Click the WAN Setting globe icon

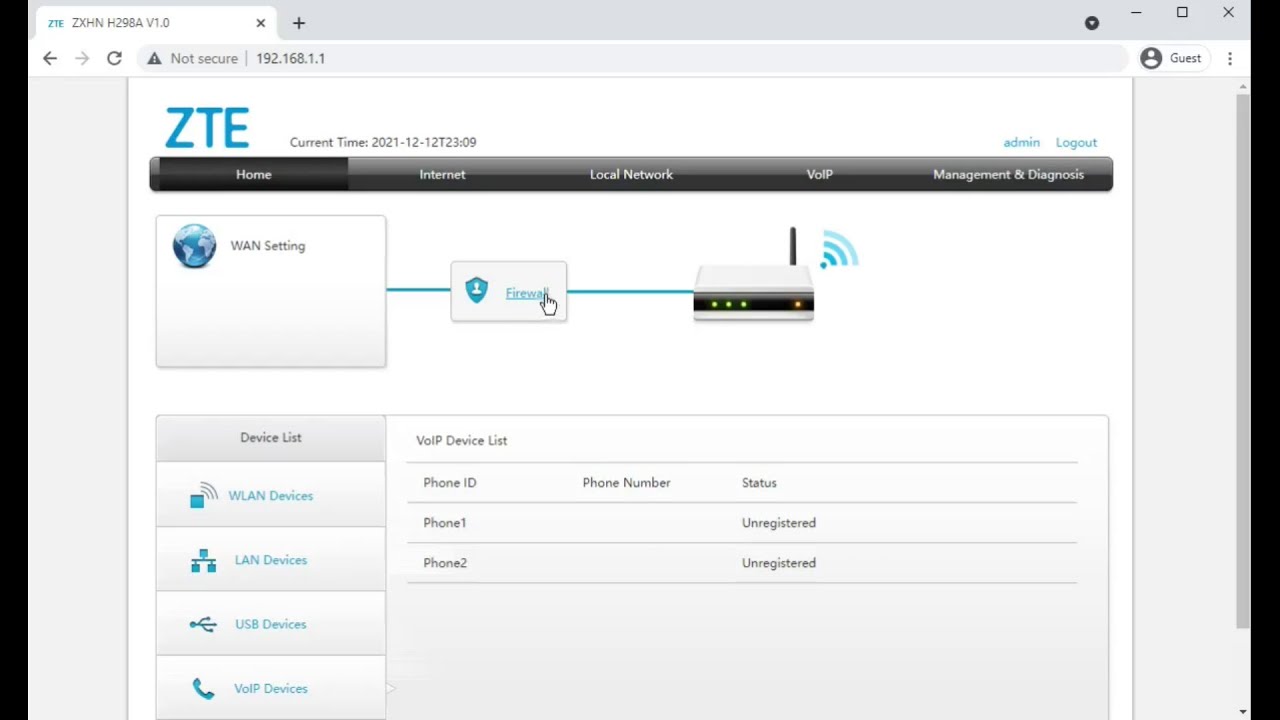(x=194, y=246)
